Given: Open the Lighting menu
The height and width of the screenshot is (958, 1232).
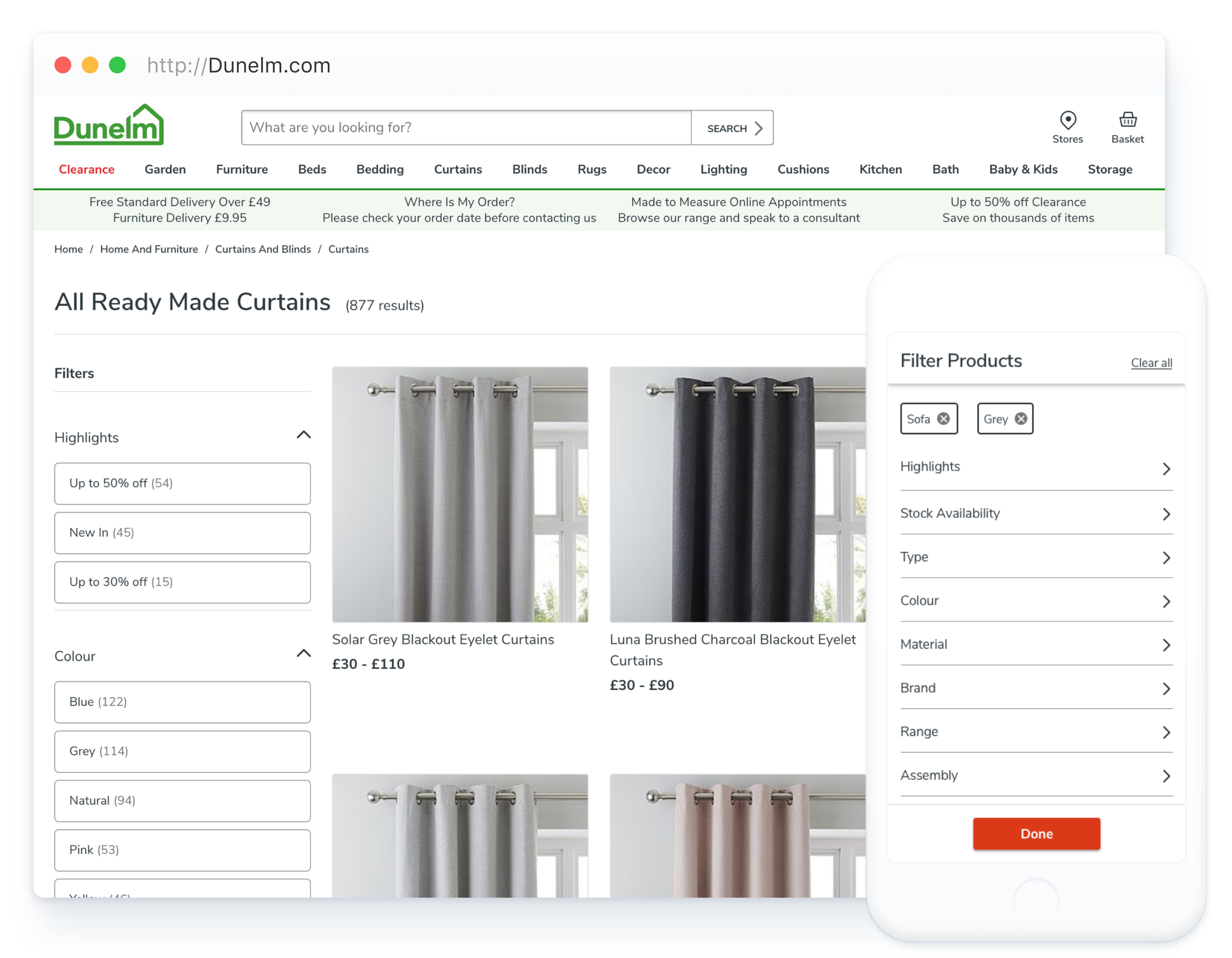Looking at the screenshot, I should (x=723, y=169).
